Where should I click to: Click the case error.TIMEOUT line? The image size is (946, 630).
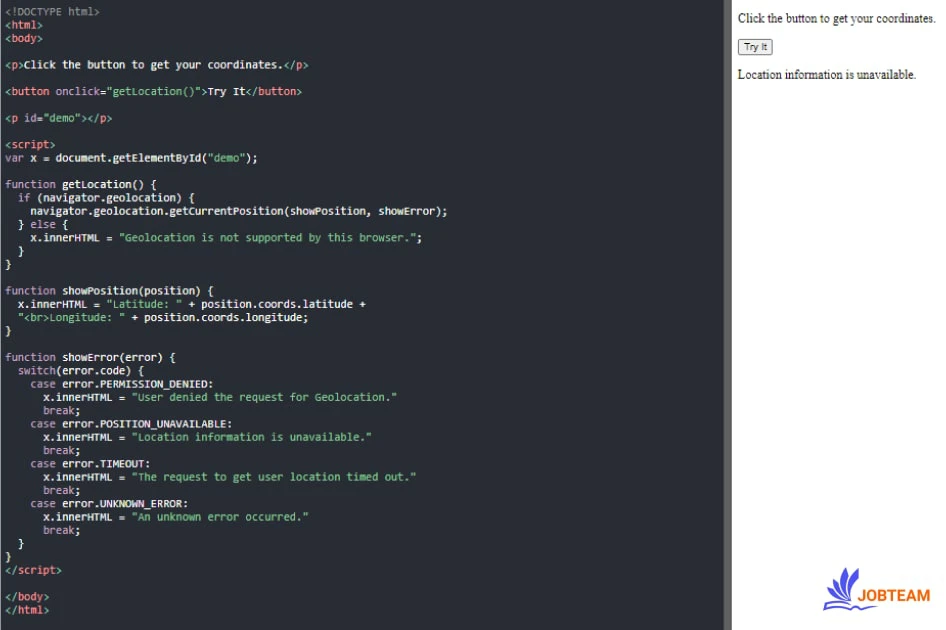coord(90,464)
